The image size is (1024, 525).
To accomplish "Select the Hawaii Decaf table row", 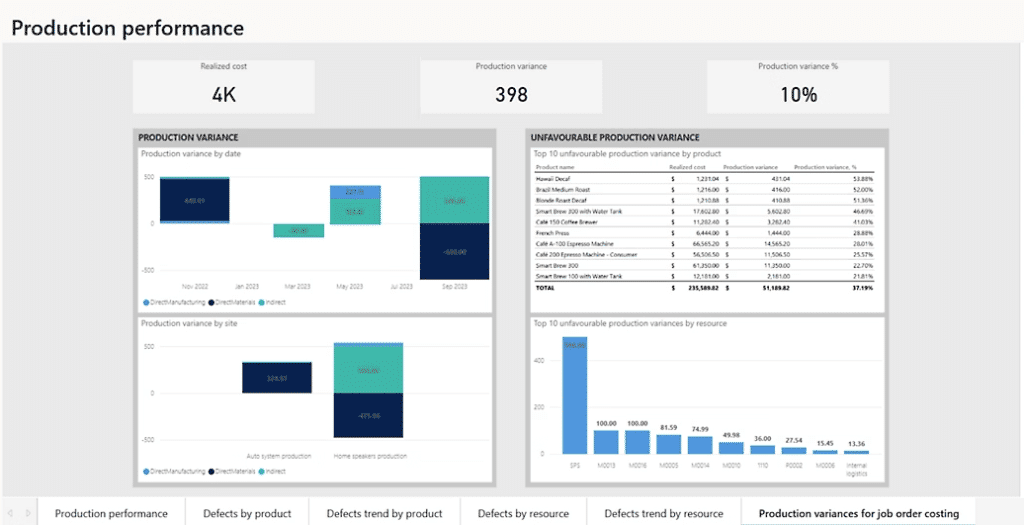I will pyautogui.click(x=704, y=178).
